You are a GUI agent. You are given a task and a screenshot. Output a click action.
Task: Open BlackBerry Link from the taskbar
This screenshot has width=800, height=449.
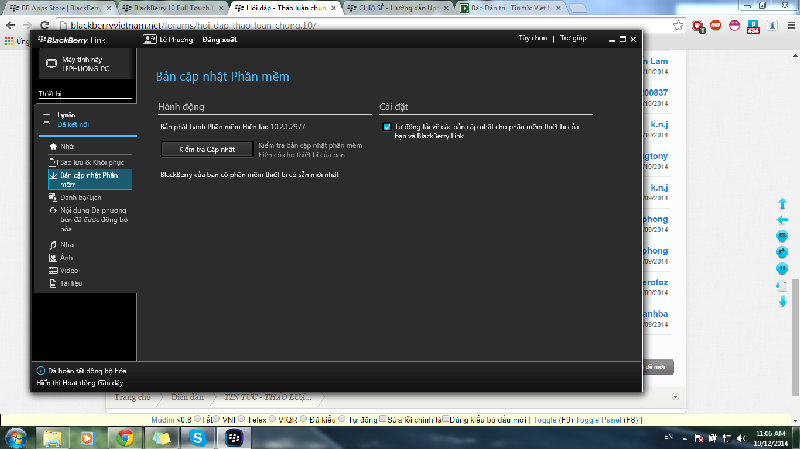click(234, 438)
